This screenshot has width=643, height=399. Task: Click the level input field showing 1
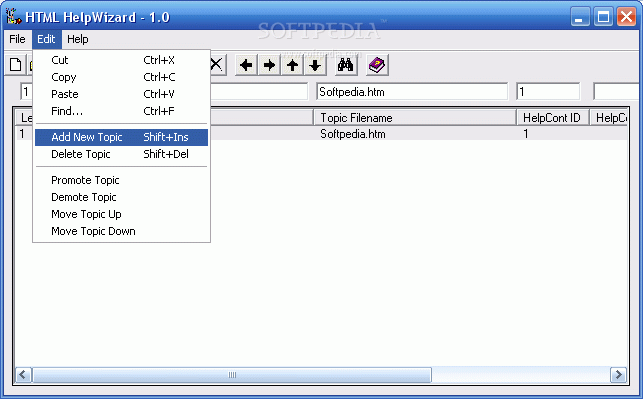(x=26, y=91)
